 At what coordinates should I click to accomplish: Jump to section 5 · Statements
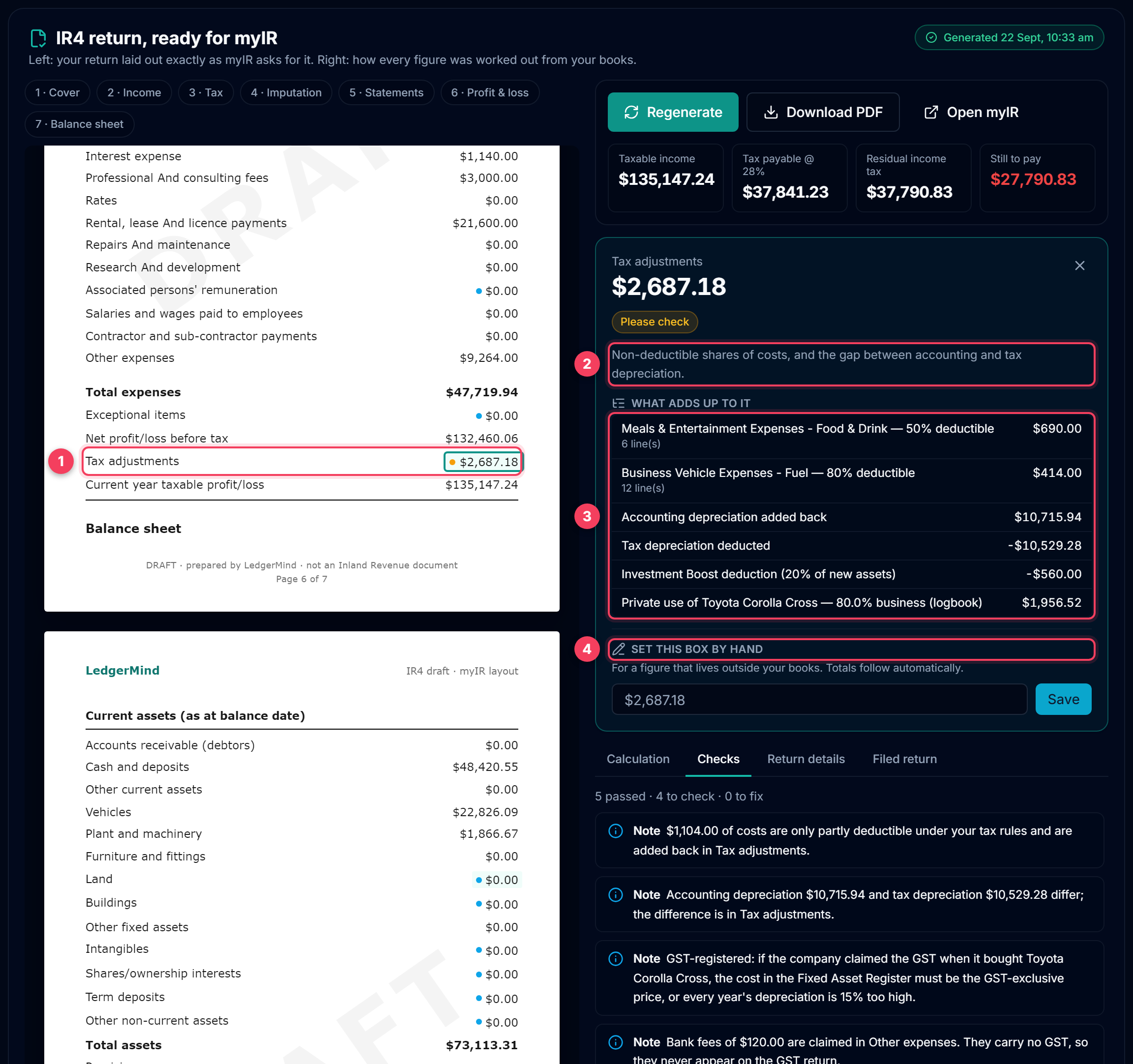pyautogui.click(x=386, y=92)
